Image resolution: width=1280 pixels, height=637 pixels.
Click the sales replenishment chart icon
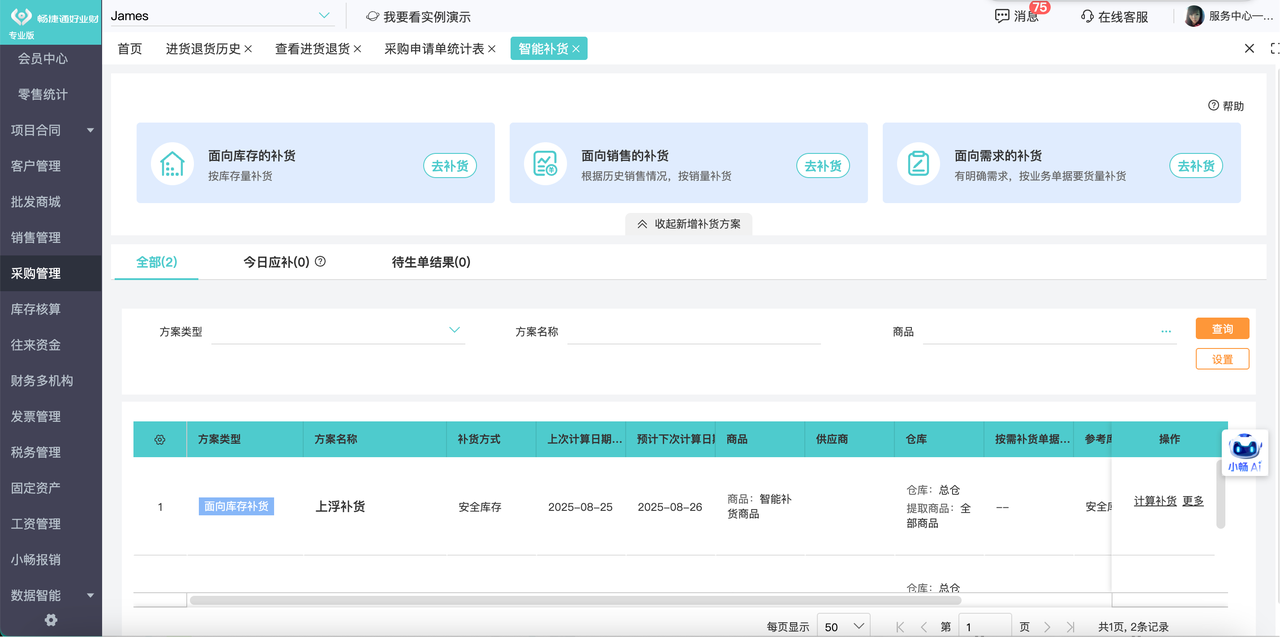pyautogui.click(x=545, y=163)
